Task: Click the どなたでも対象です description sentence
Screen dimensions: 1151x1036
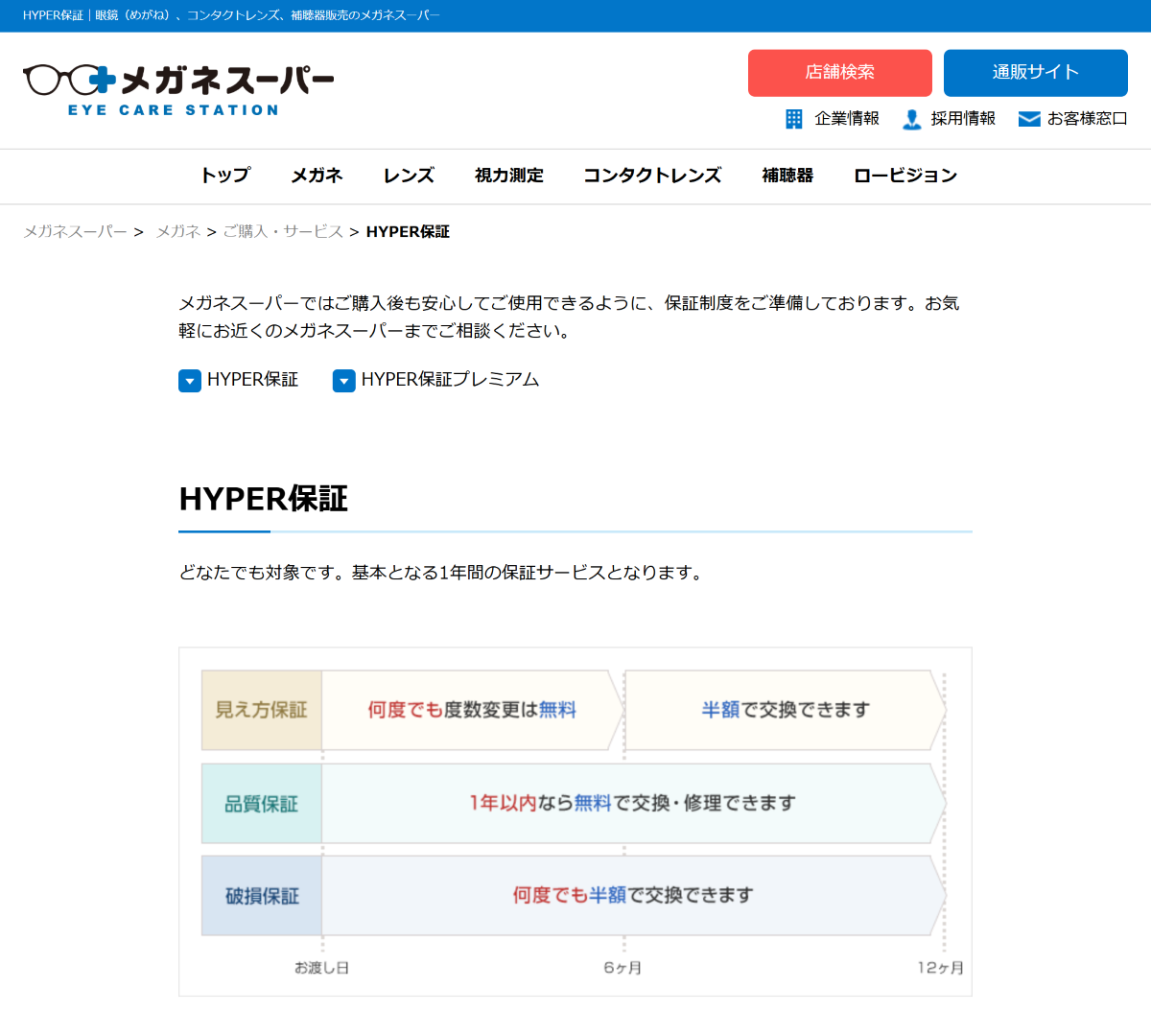Action: [x=443, y=573]
